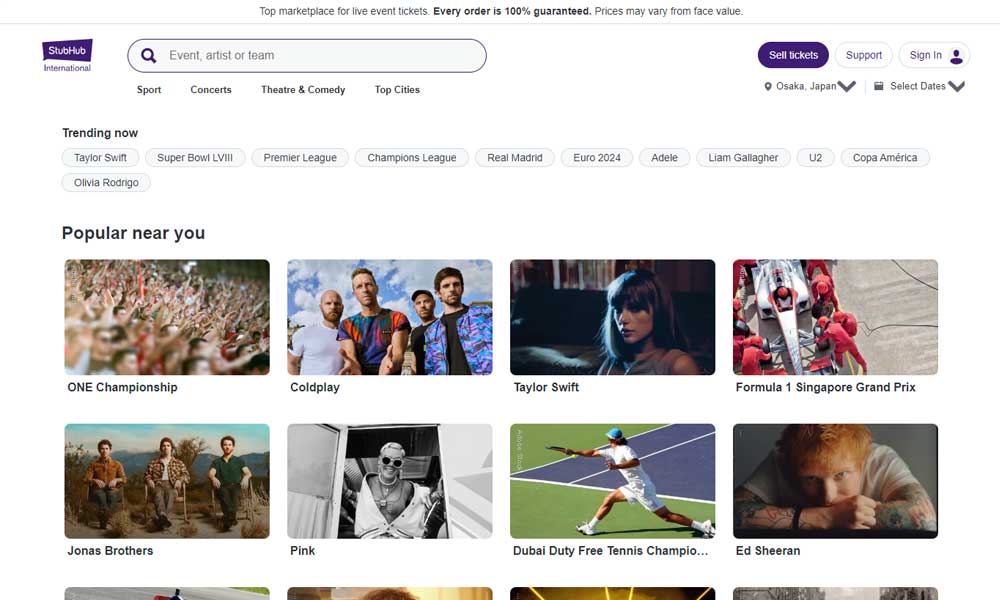Open the Jonas Brothers thumbnail
The image size is (1000, 600).
[x=167, y=481]
